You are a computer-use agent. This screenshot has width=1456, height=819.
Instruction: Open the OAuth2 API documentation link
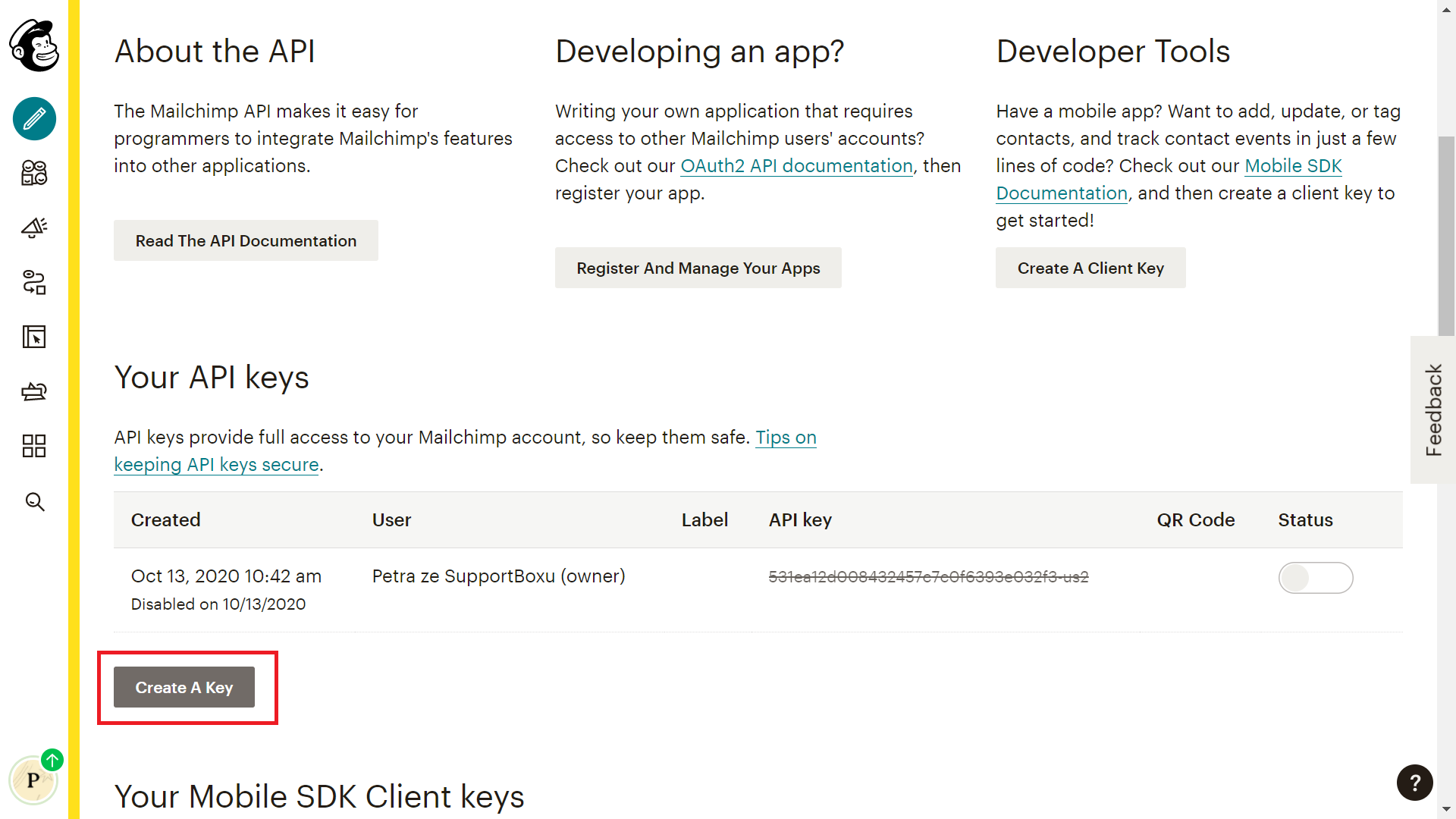click(796, 166)
